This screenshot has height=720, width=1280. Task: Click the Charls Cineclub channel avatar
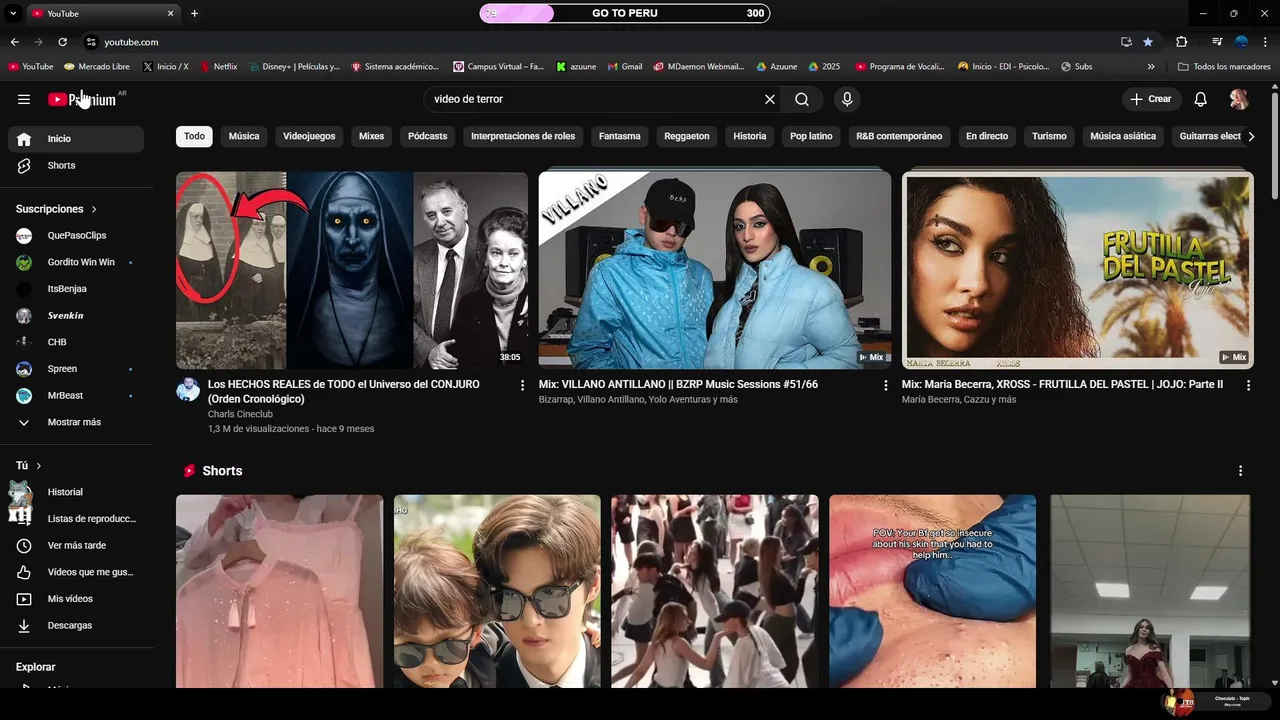tap(188, 389)
